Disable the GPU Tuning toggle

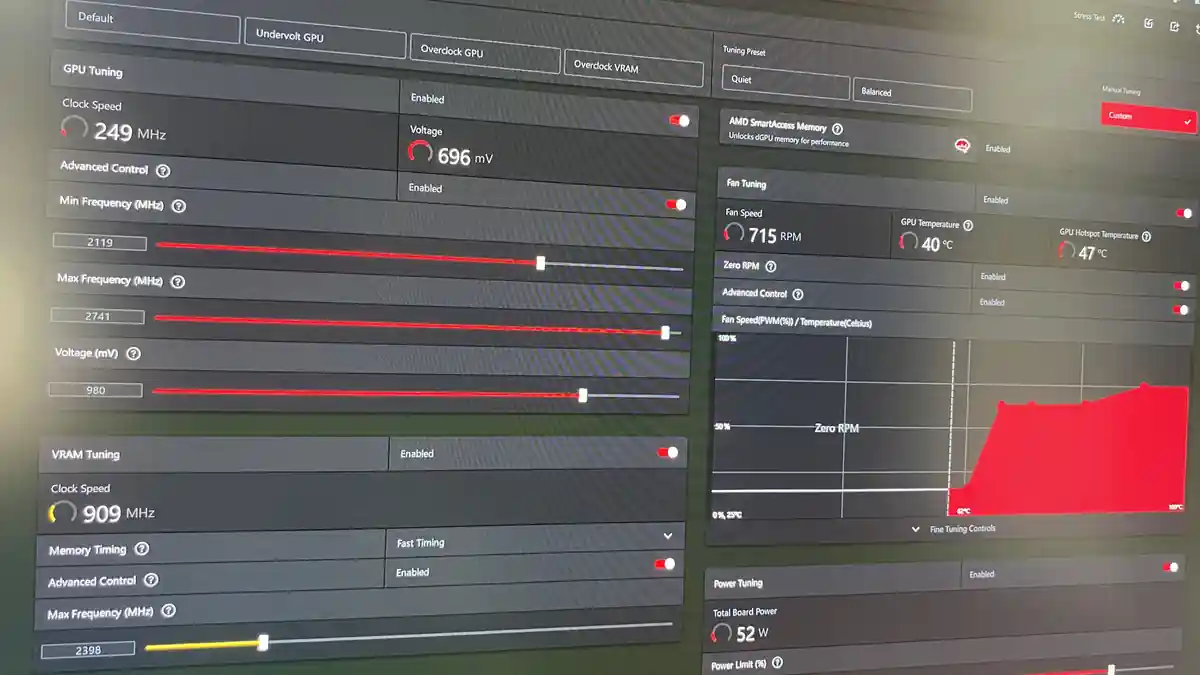[x=679, y=121]
